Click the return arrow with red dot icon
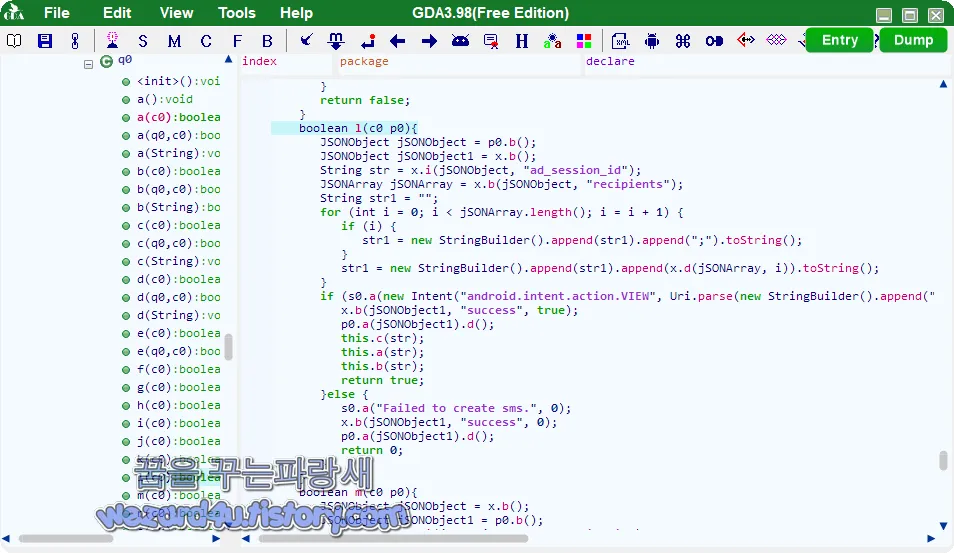954x553 pixels. [x=368, y=41]
